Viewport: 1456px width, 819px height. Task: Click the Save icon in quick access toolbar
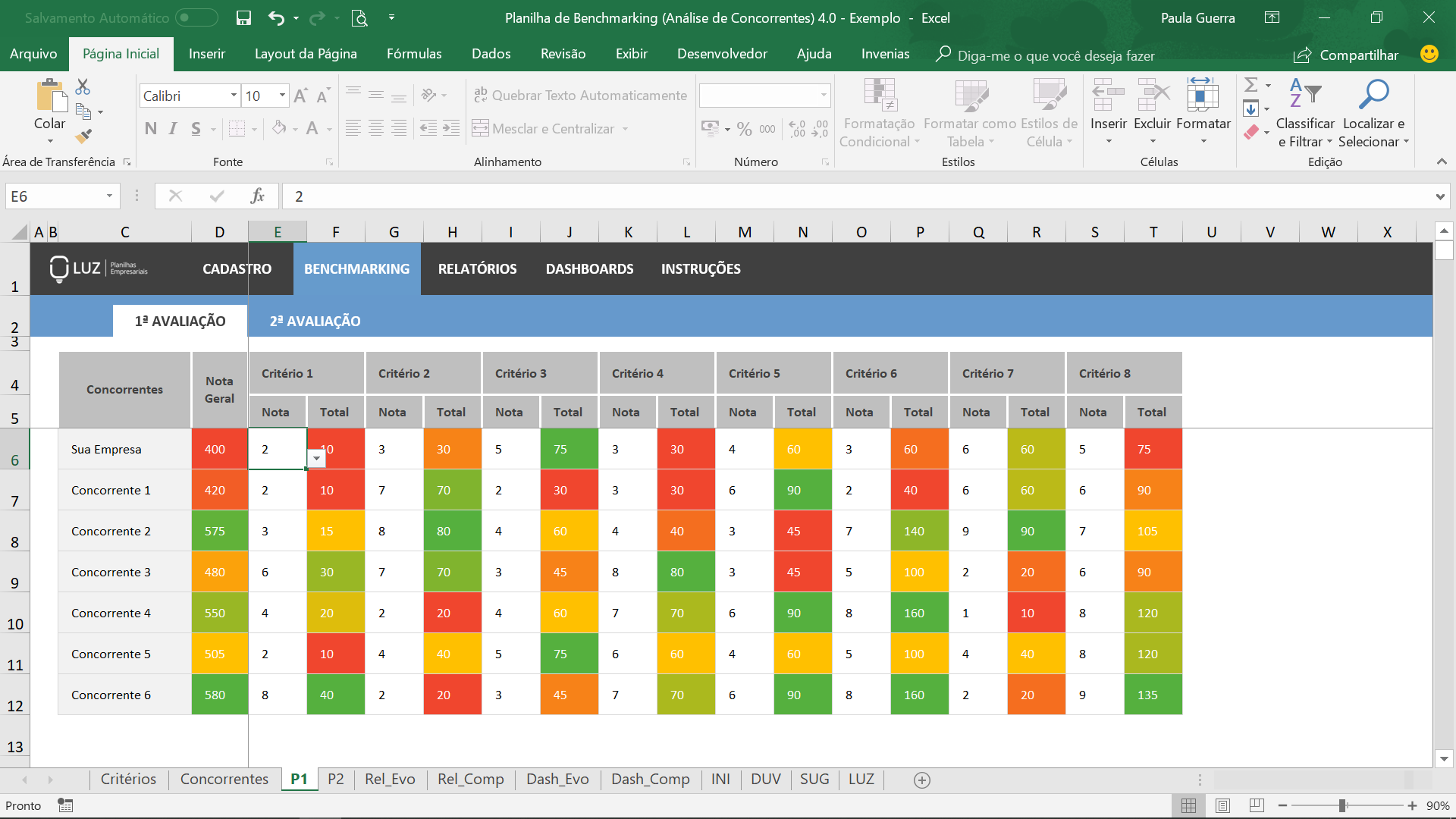243,18
